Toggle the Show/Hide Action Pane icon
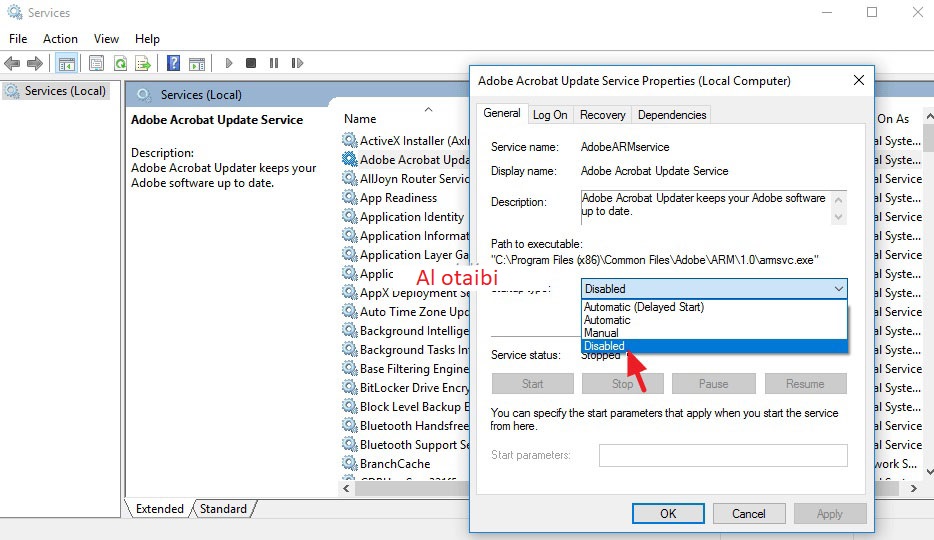The image size is (934, 540). pyautogui.click(x=197, y=63)
